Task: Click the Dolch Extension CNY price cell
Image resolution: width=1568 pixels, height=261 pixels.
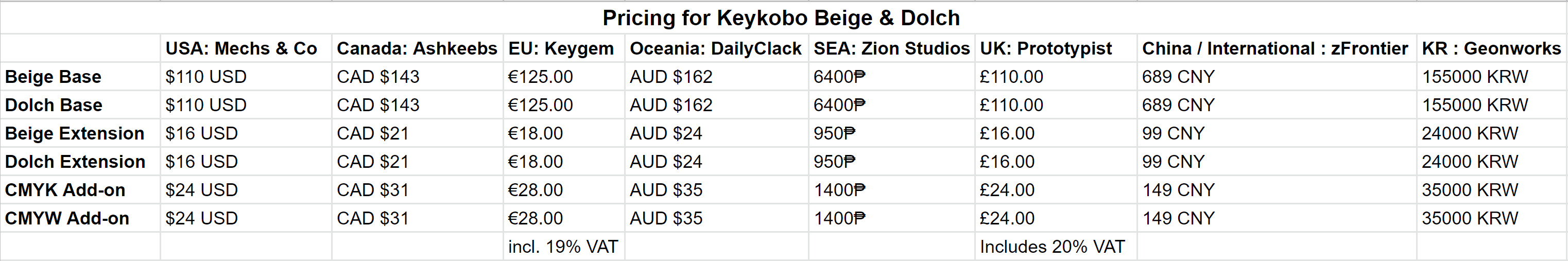Action: 1173,162
